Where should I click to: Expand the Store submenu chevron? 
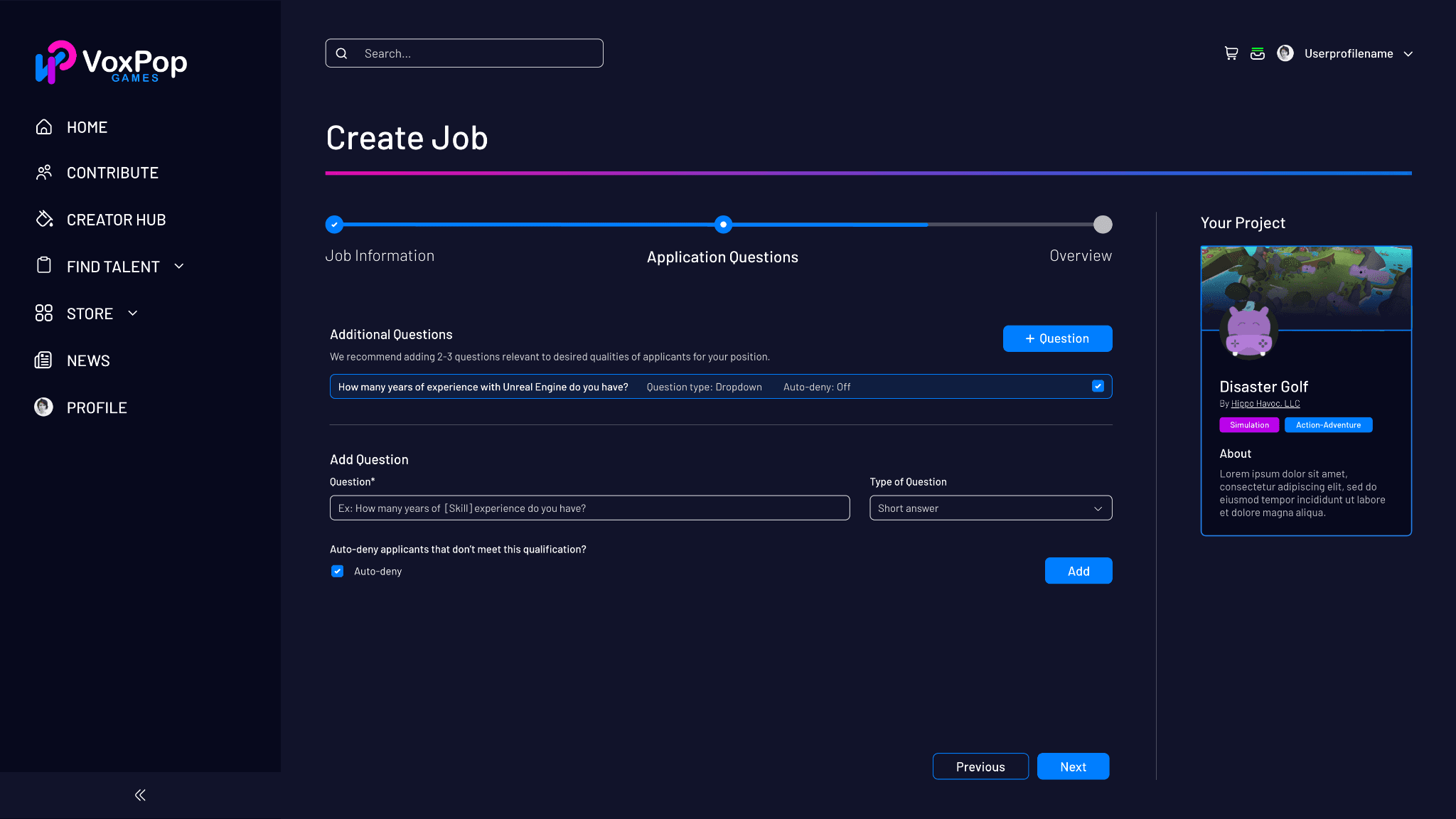[x=133, y=313]
